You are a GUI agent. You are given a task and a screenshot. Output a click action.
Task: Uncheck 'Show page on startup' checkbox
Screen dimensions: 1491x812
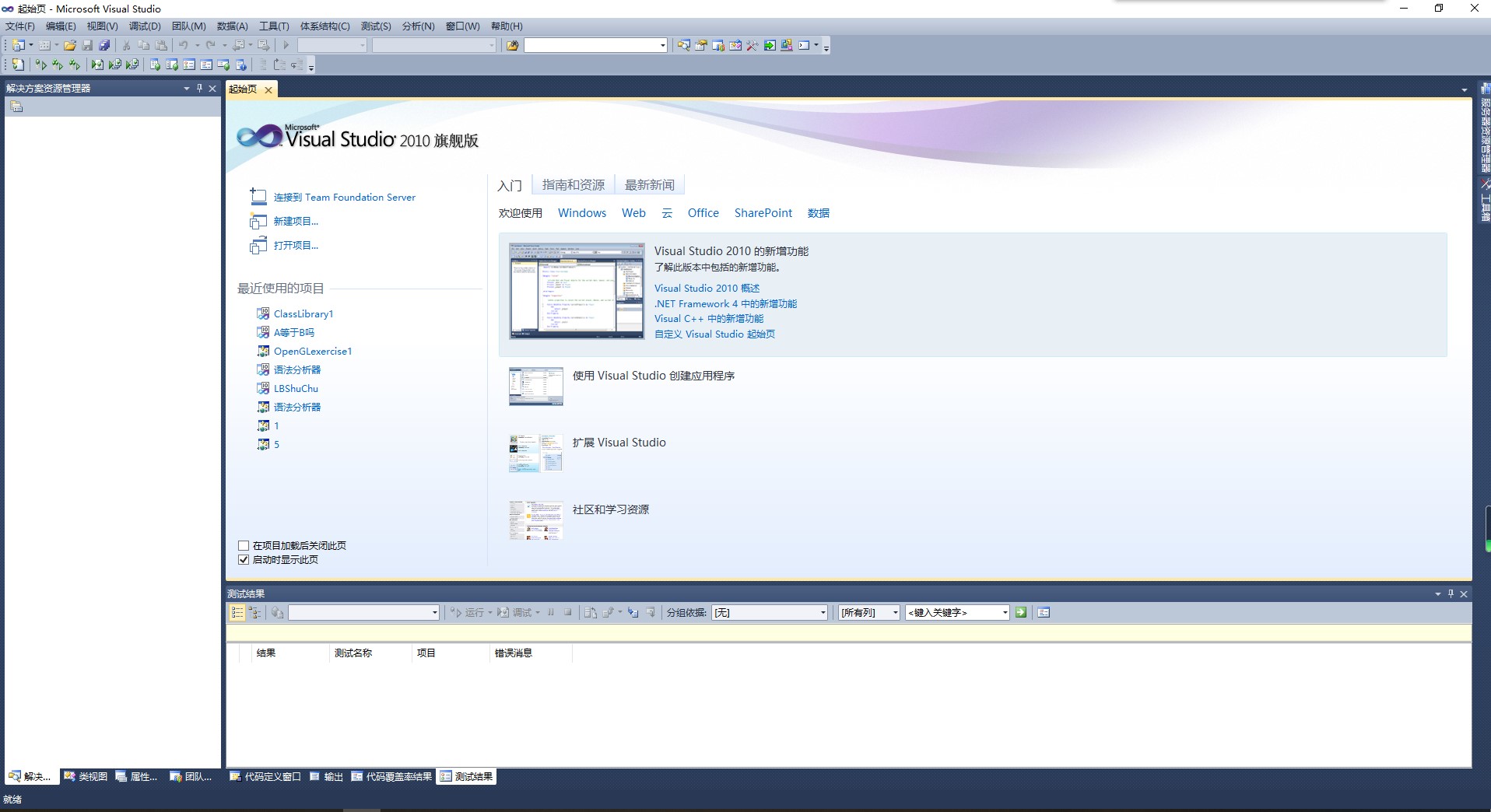(244, 560)
